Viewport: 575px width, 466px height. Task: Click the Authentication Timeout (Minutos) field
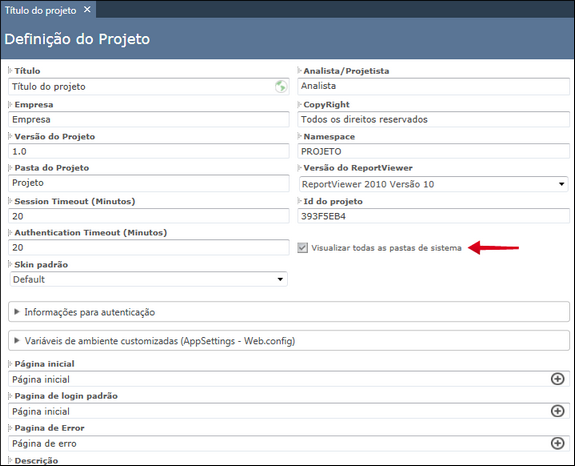(x=149, y=247)
